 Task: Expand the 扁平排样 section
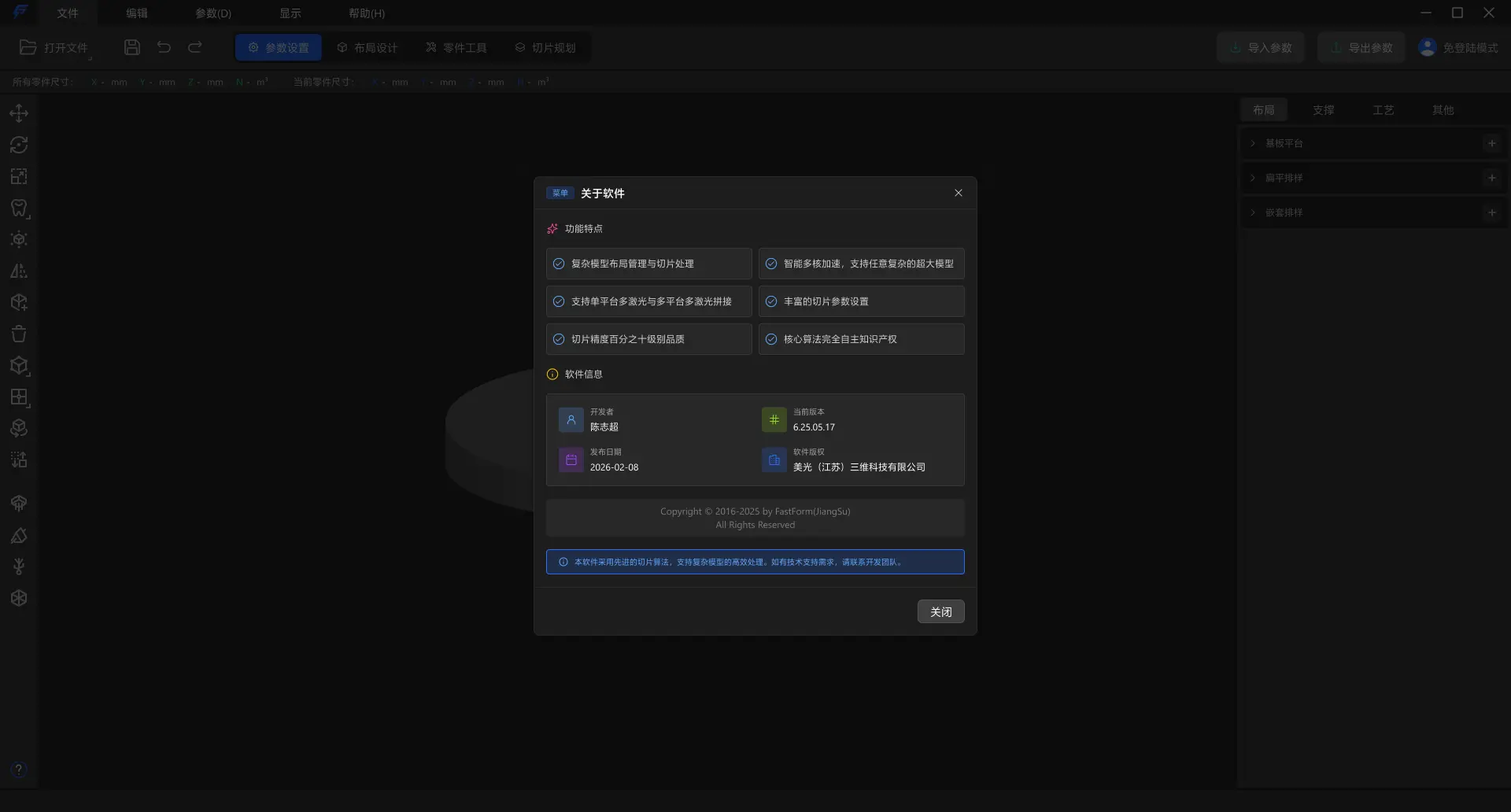pyautogui.click(x=1284, y=178)
